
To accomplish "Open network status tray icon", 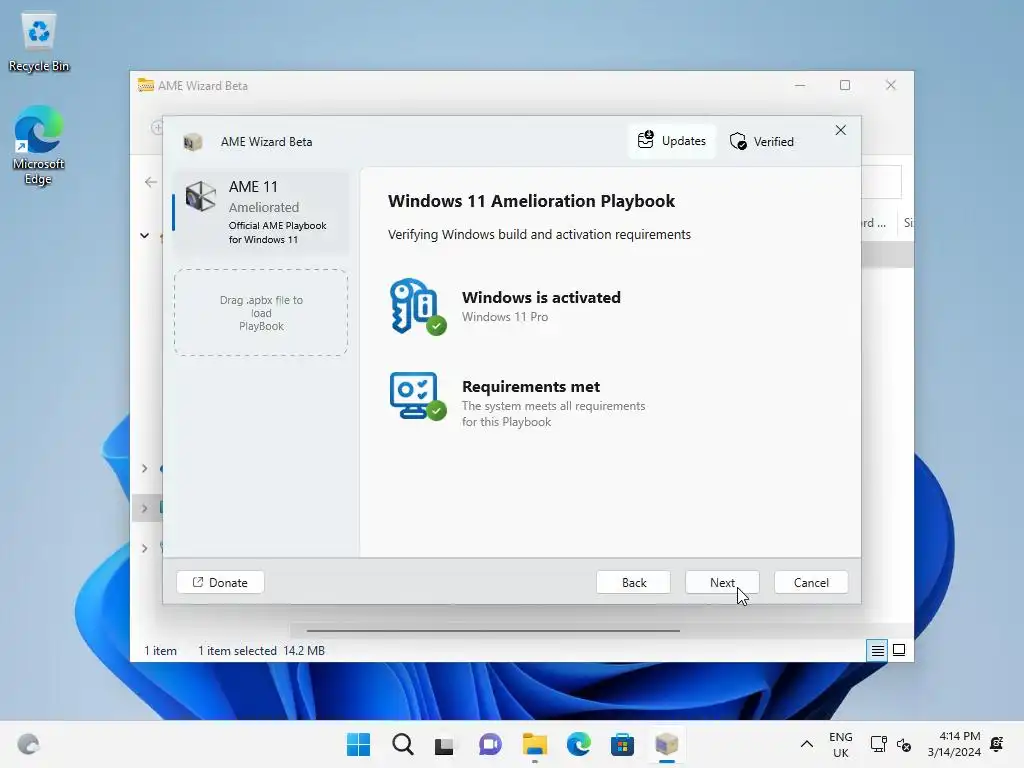I will (879, 744).
